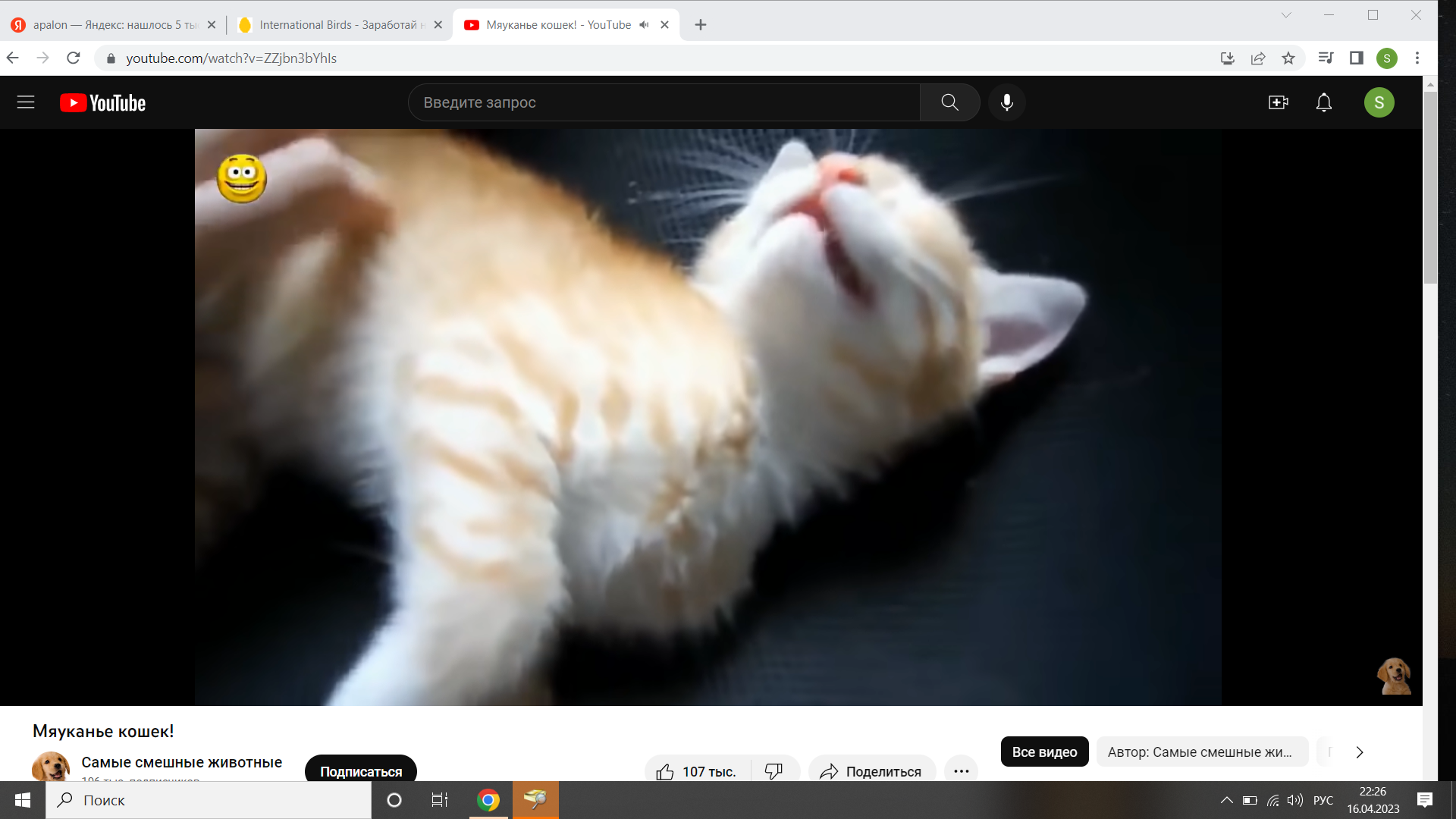The width and height of the screenshot is (1456, 819).
Task: Mute the YouTube tab audio icon
Action: (x=644, y=25)
